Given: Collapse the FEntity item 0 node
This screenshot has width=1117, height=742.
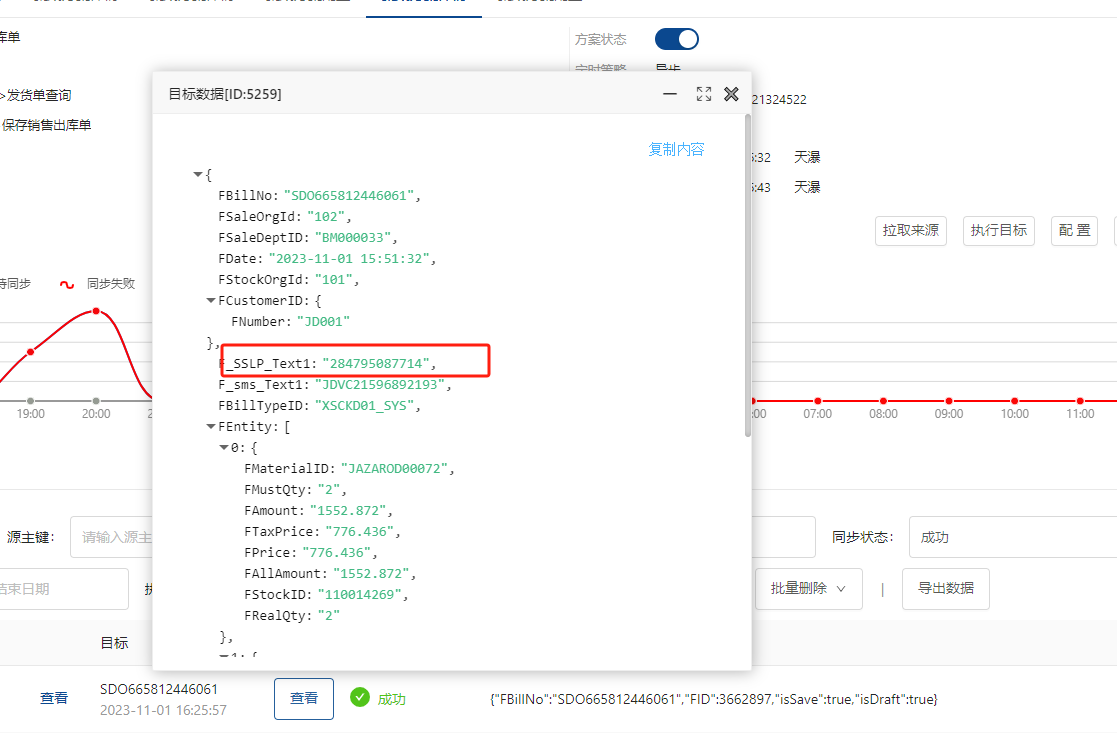Looking at the screenshot, I should coord(224,447).
